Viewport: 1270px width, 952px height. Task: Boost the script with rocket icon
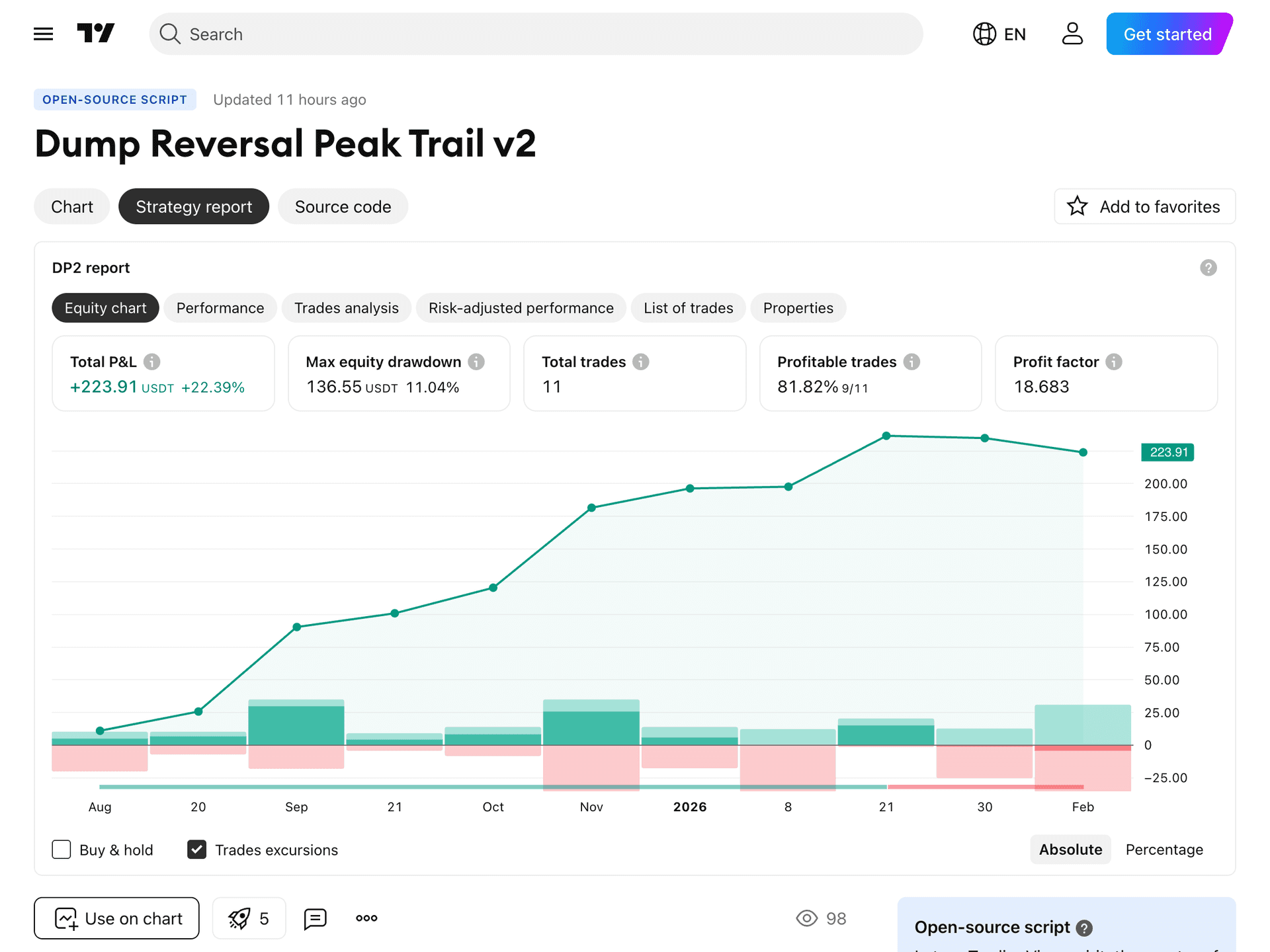click(249, 918)
